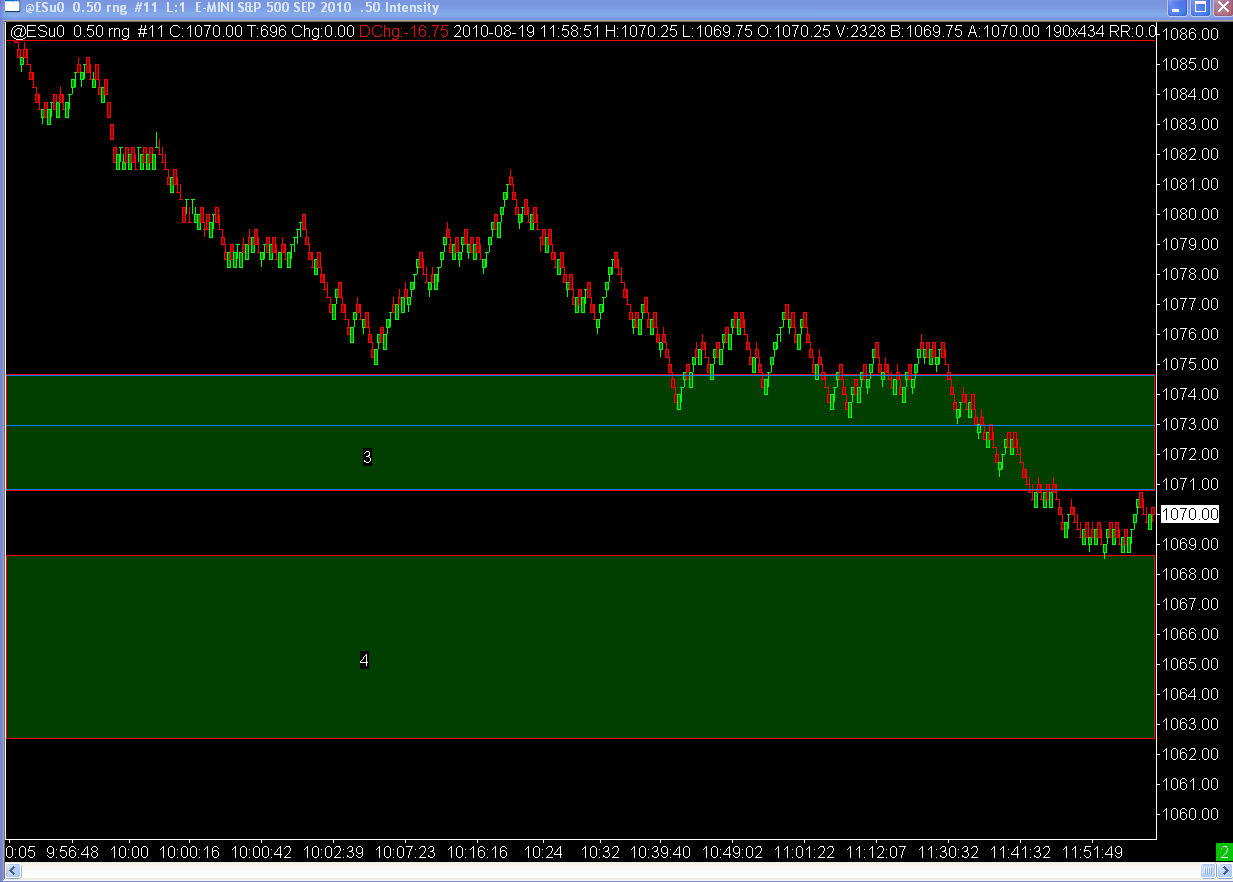
Task: Click the 11:01:22 time axis label
Action: pos(805,852)
